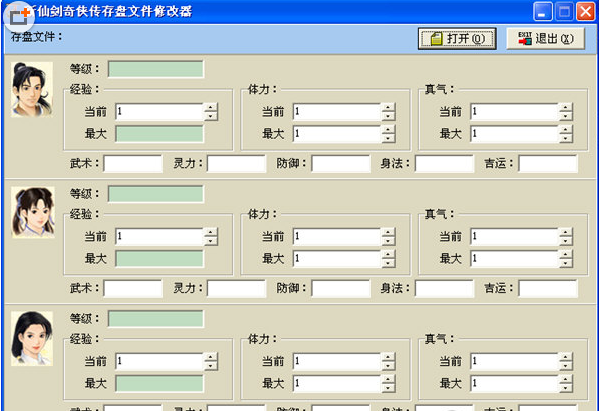Focus the second character's 防御 field
Screen dimensions: 599x411
[341, 288]
